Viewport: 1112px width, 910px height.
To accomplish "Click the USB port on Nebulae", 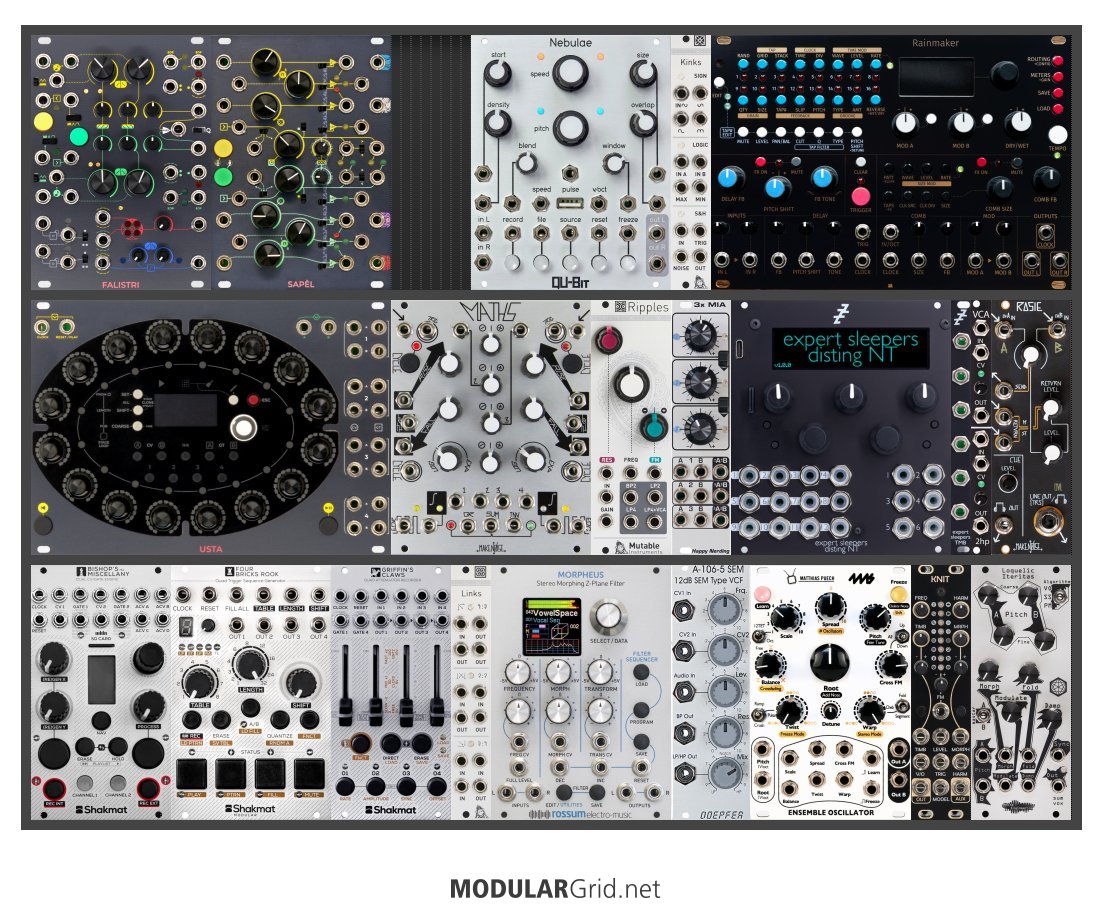I will pyautogui.click(x=569, y=204).
